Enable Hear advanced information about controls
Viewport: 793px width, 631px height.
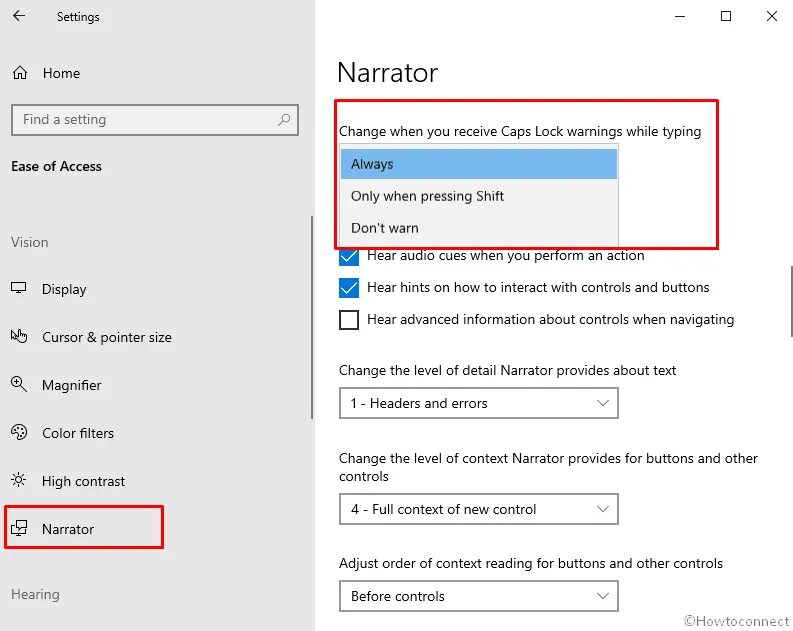click(x=349, y=320)
